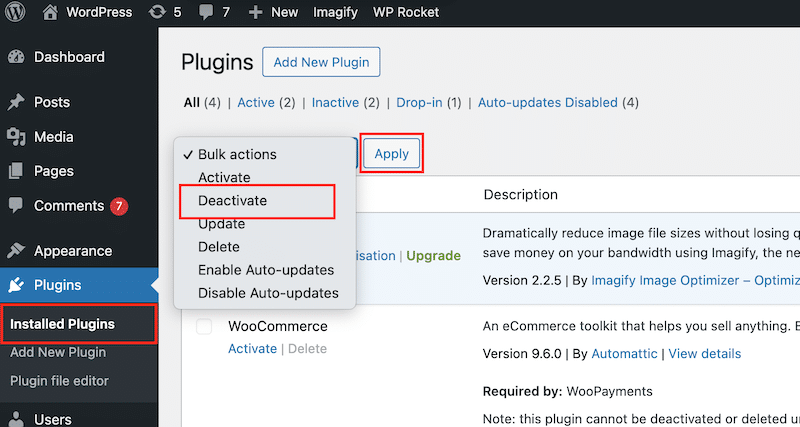Image resolution: width=800 pixels, height=427 pixels.
Task: Filter plugins by Drop-in
Action: click(419, 103)
